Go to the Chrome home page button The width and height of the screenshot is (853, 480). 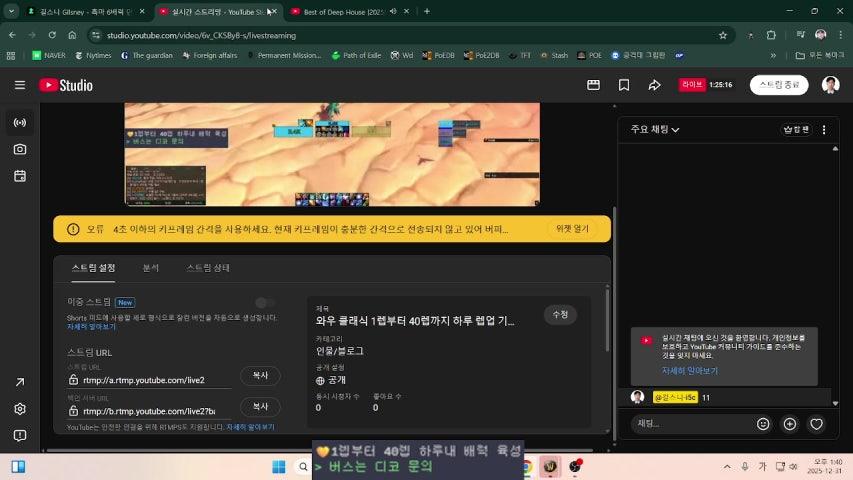coord(72,35)
